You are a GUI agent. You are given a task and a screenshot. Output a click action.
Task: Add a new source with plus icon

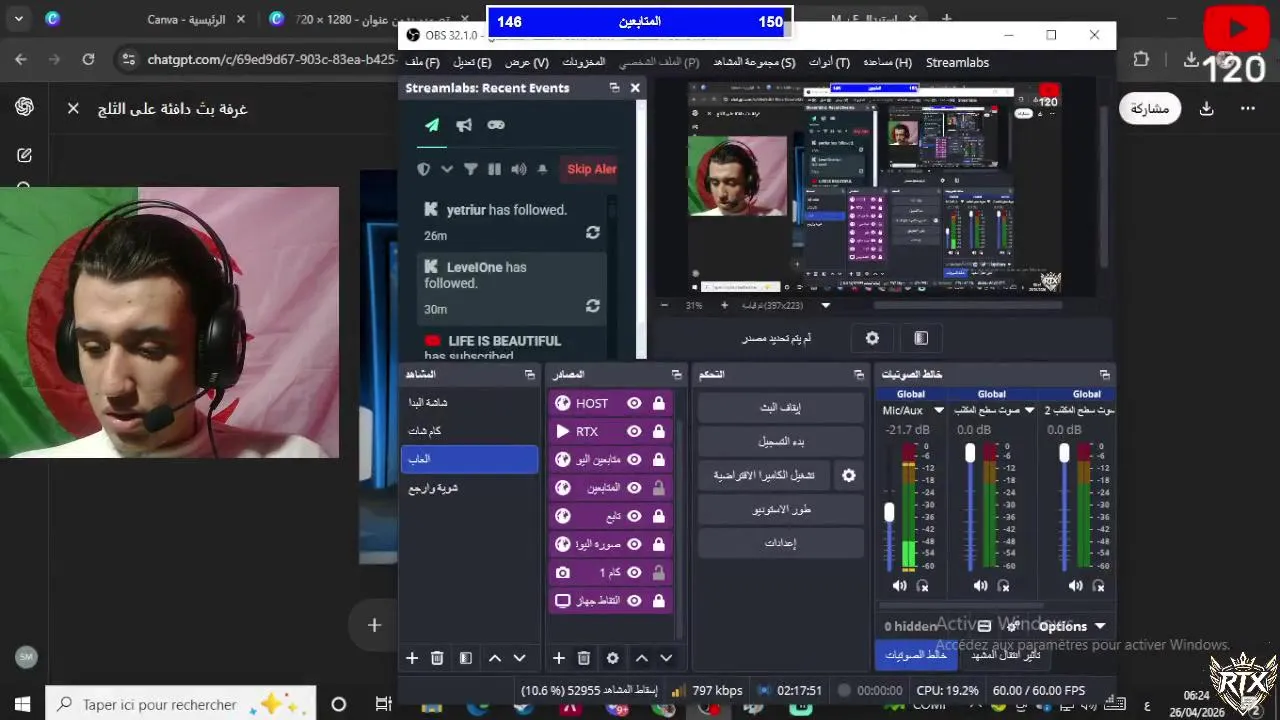559,658
